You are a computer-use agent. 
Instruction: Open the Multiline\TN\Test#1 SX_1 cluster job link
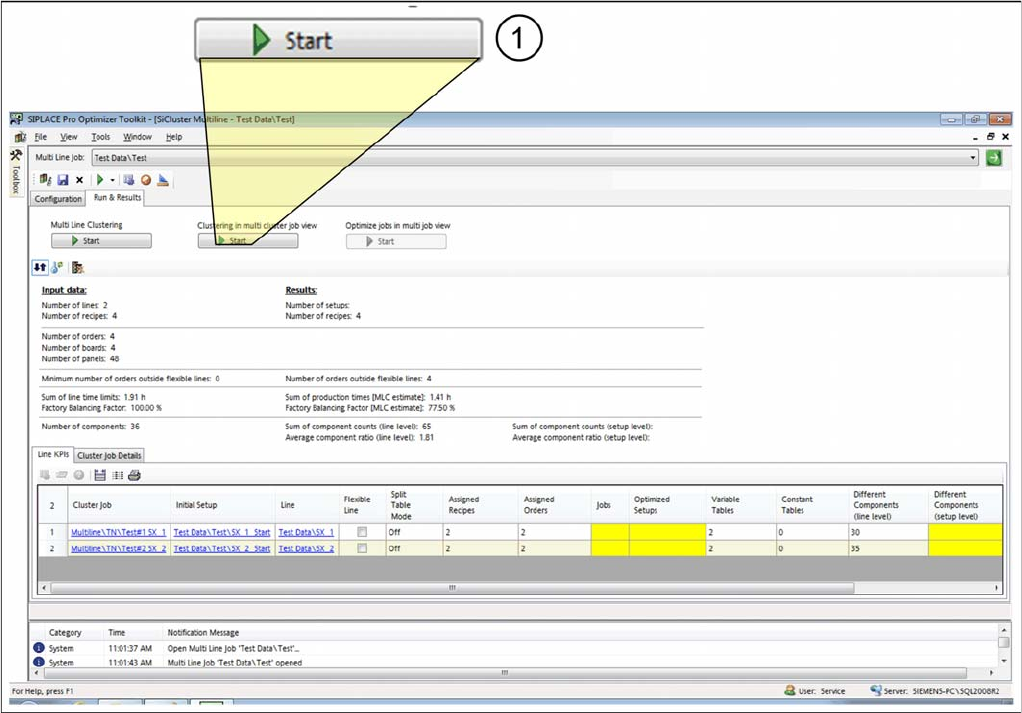click(x=118, y=532)
